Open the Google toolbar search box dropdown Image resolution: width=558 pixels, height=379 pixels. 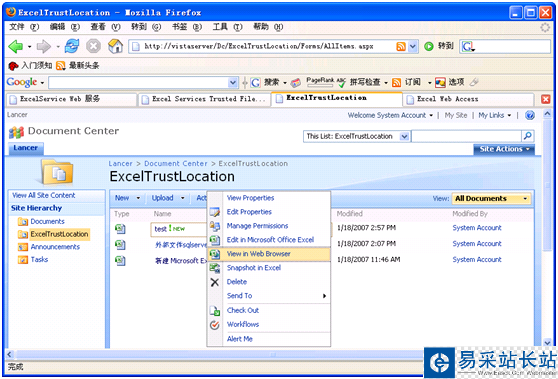tap(233, 83)
